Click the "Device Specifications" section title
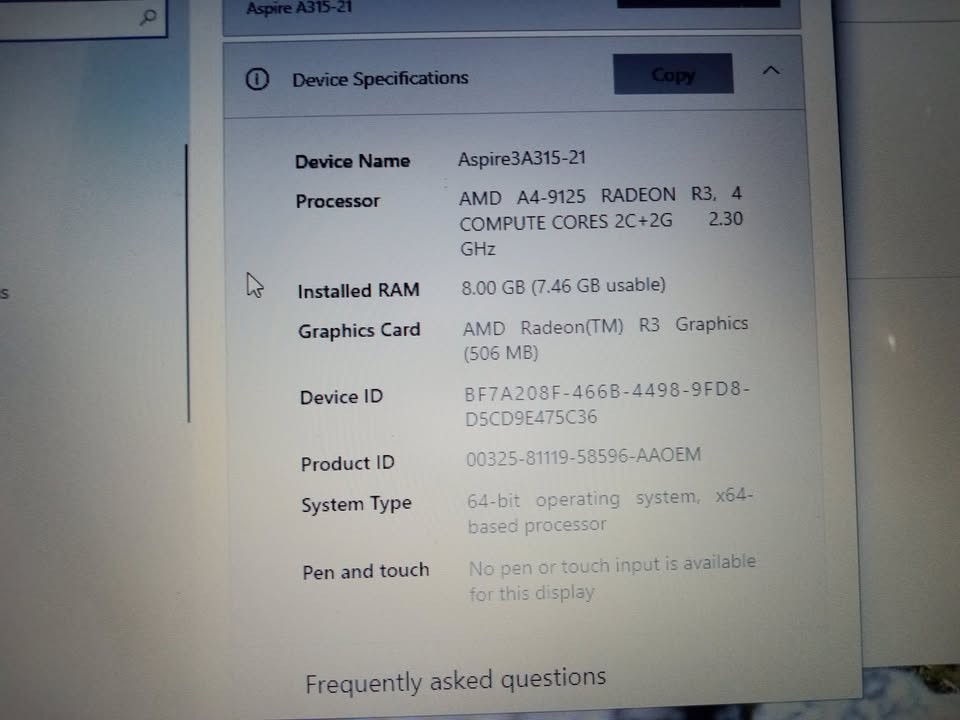Screen dimensions: 960x720 (380, 79)
